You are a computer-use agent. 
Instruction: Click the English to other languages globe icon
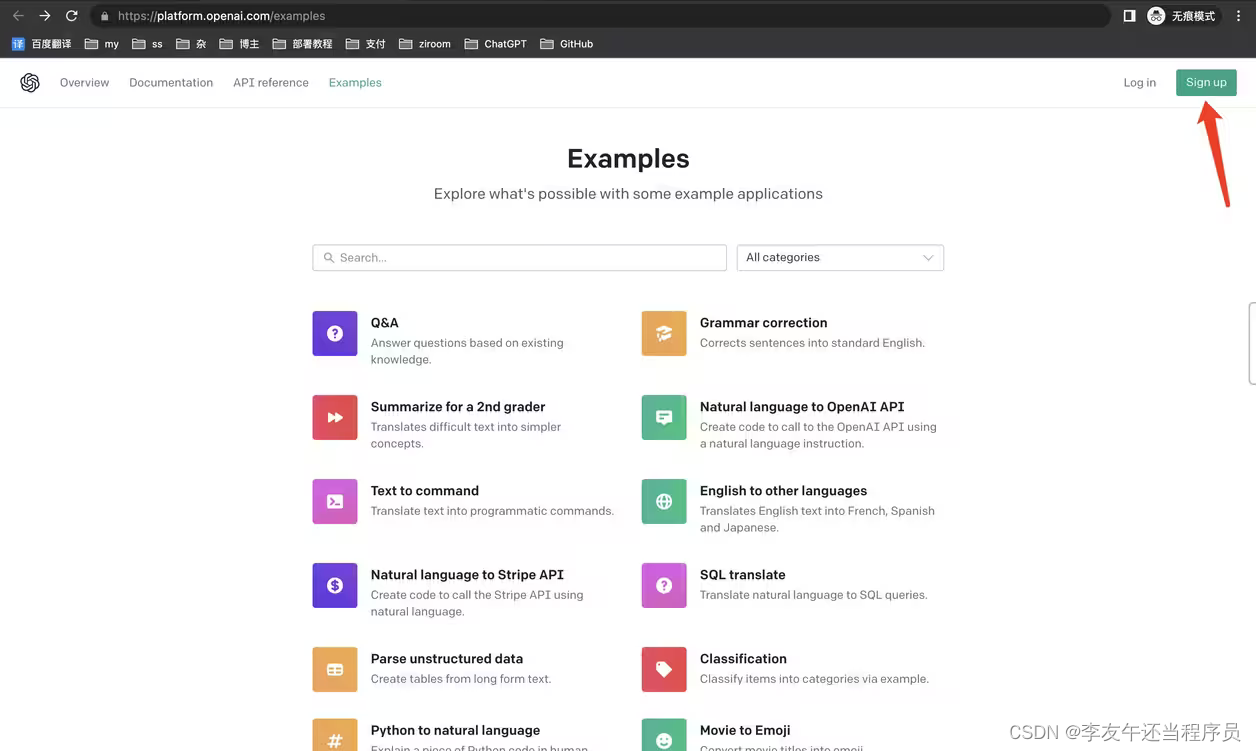coord(664,502)
